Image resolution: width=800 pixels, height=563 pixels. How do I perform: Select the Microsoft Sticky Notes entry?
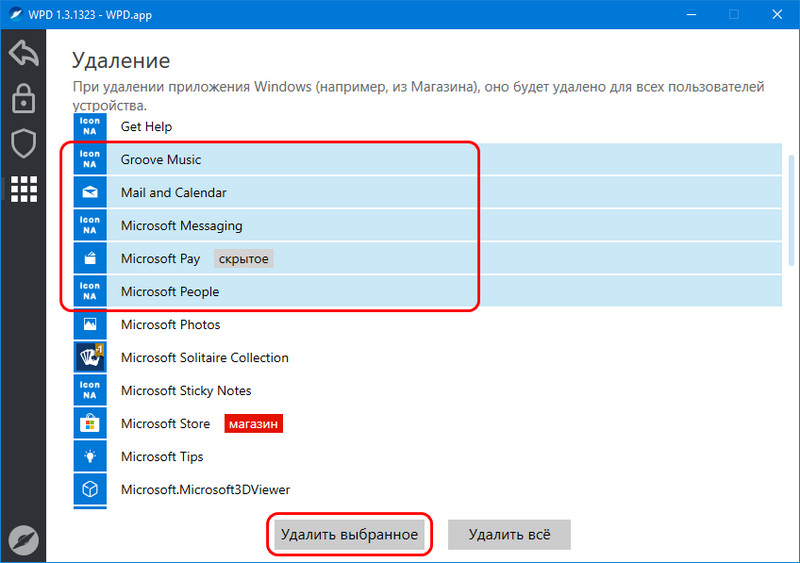(x=428, y=390)
